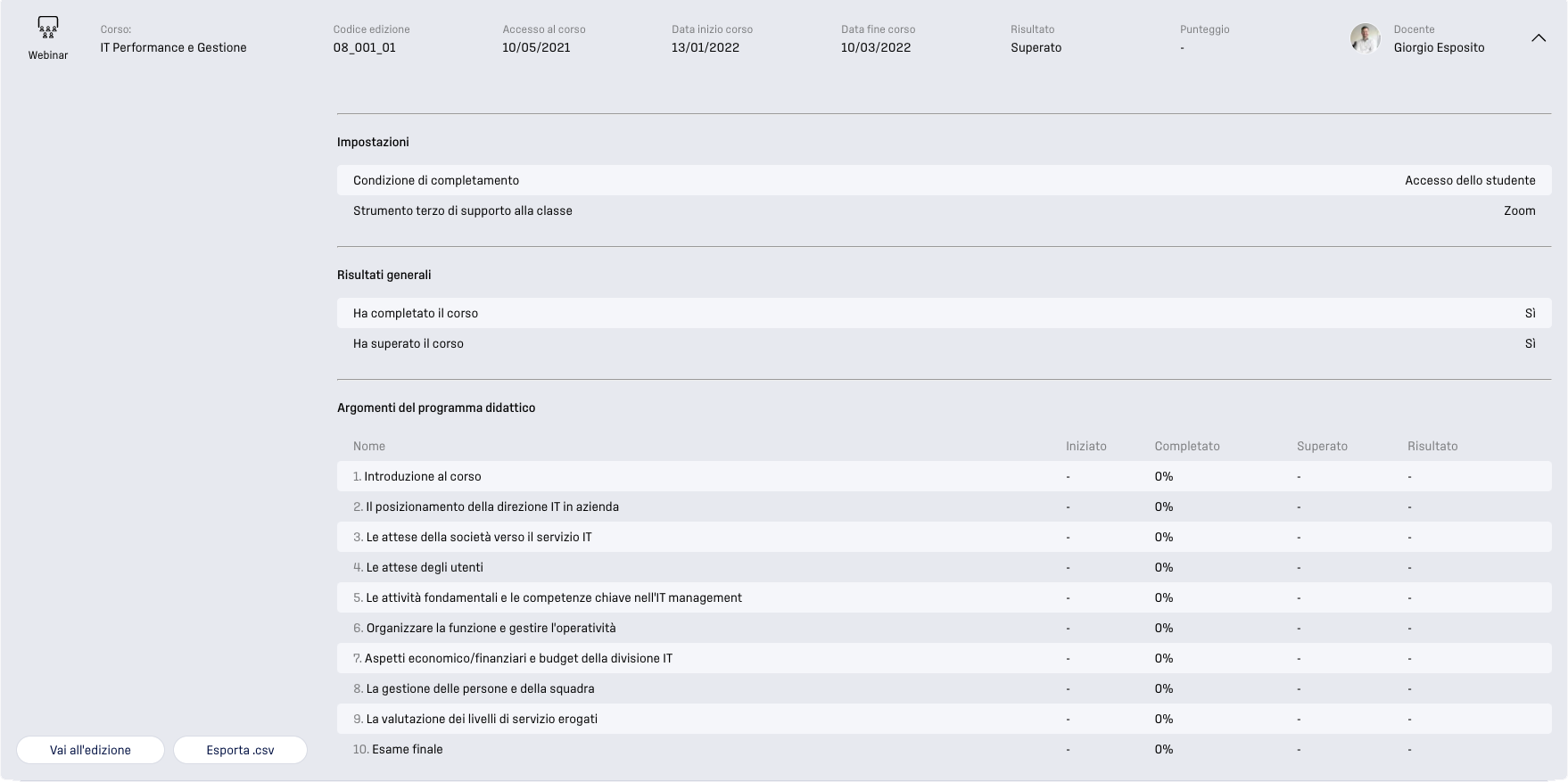Select the Ha completato il corso row

(x=944, y=313)
